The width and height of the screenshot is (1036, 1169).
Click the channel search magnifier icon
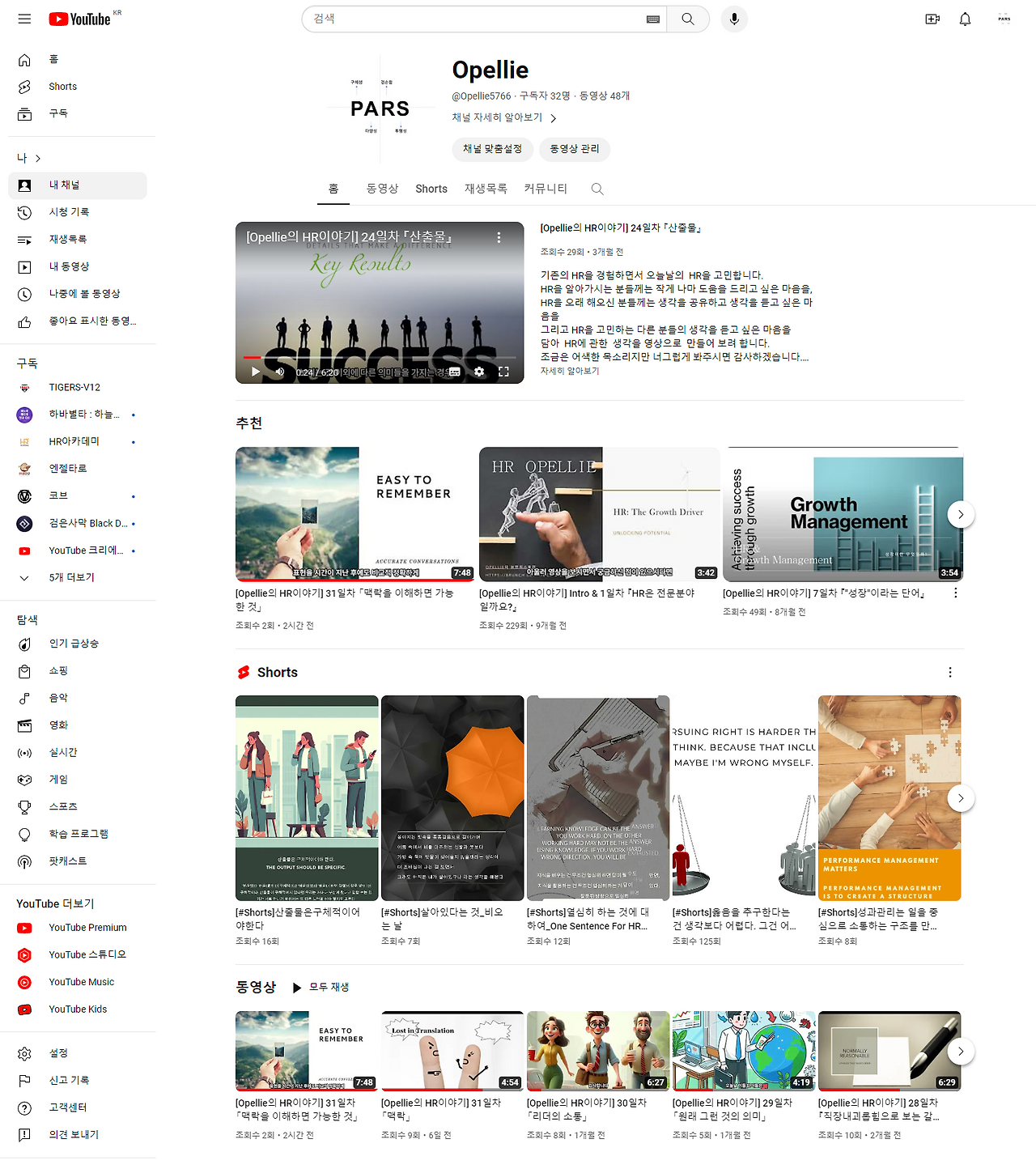click(597, 189)
